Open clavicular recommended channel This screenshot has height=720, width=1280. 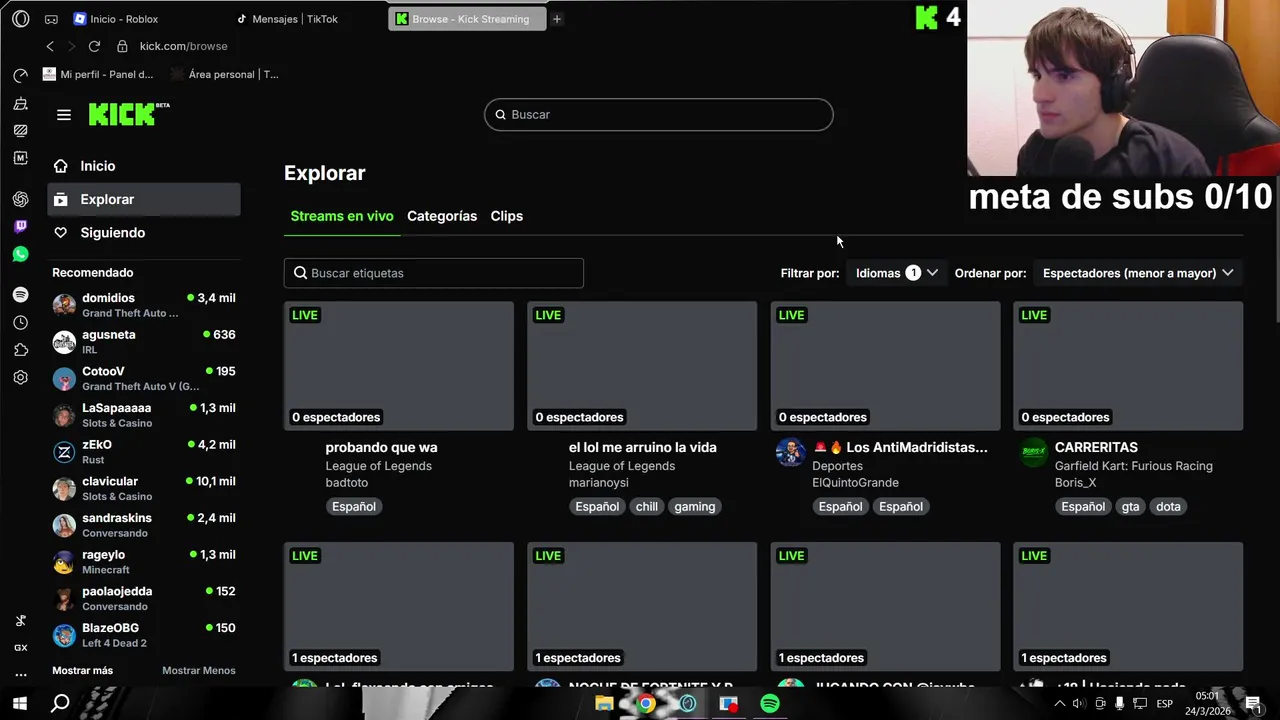tap(144, 488)
